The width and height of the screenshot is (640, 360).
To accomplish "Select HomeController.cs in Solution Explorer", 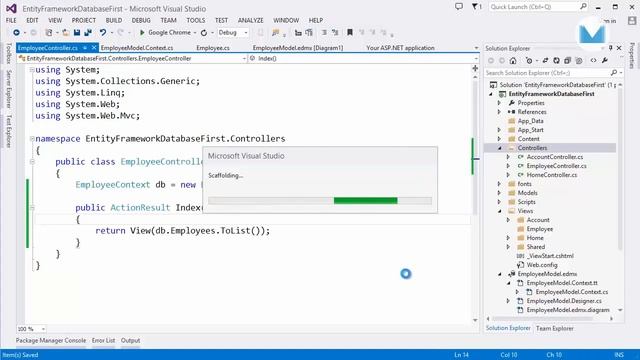I will 552,175.
